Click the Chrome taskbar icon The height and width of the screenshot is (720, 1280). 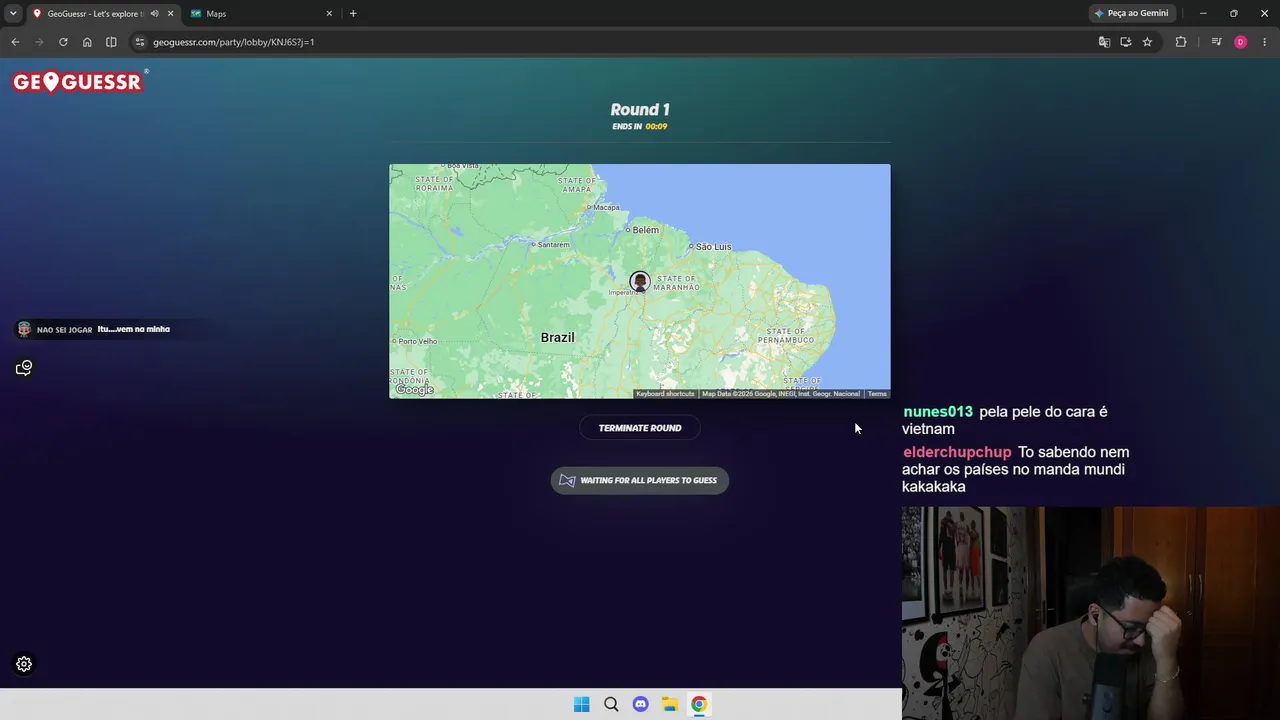tap(699, 704)
